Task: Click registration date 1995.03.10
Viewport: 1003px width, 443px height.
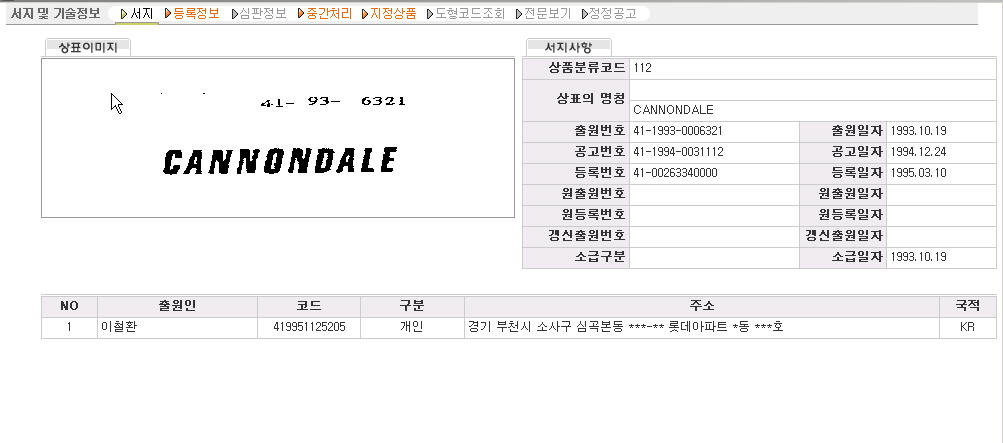Action: [x=919, y=173]
